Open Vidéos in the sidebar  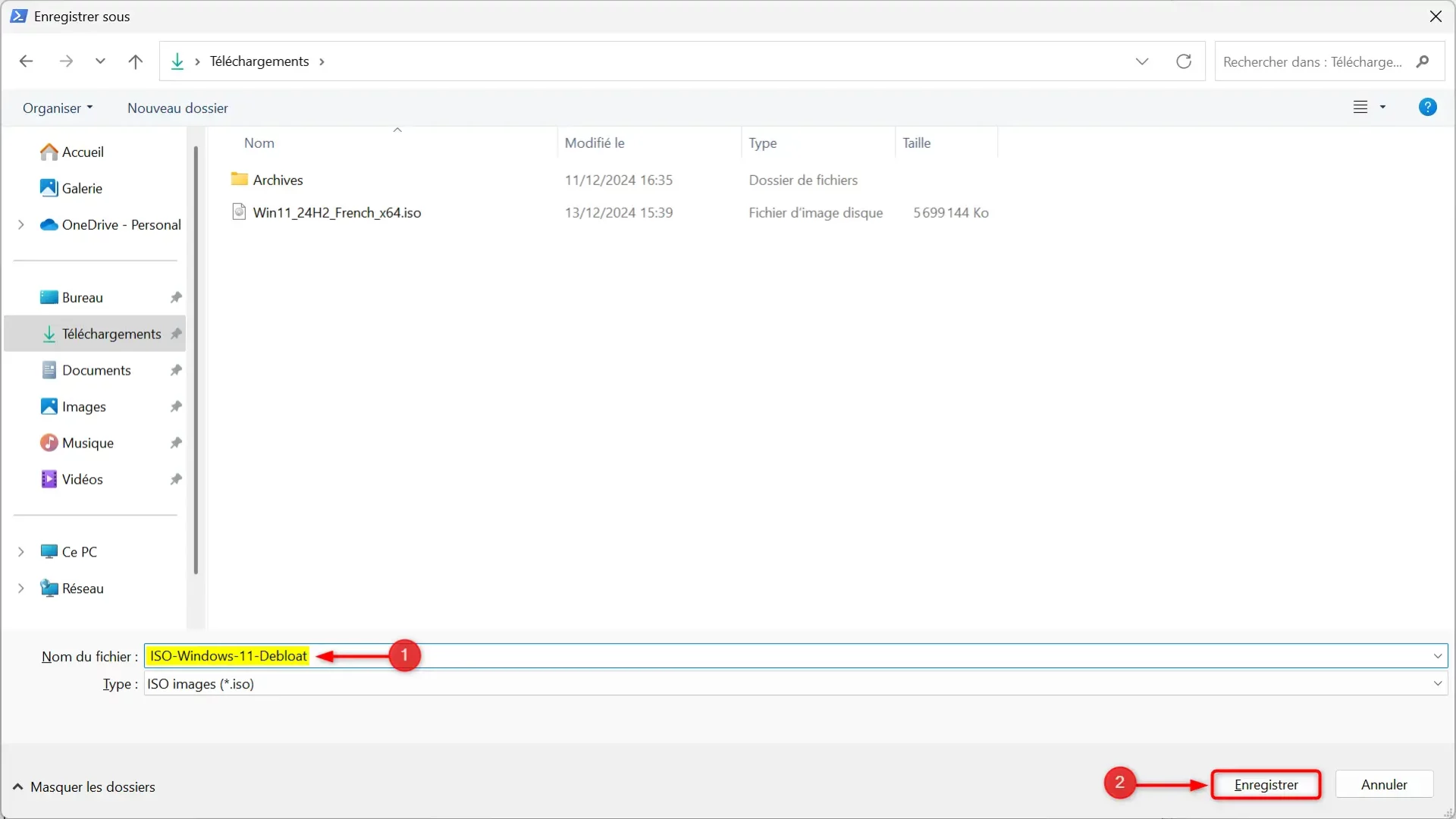coord(82,479)
